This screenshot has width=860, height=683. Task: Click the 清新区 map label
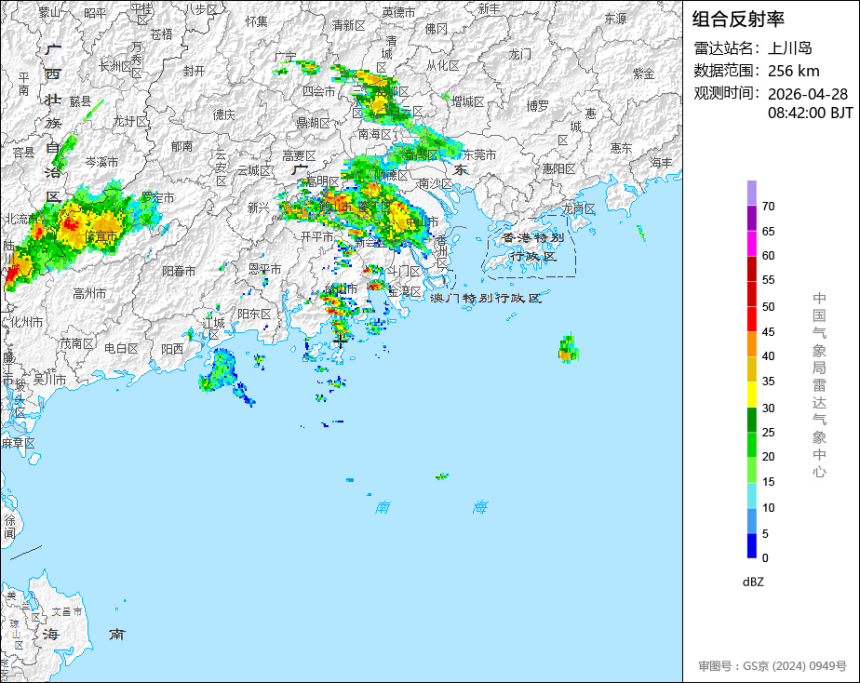[348, 26]
